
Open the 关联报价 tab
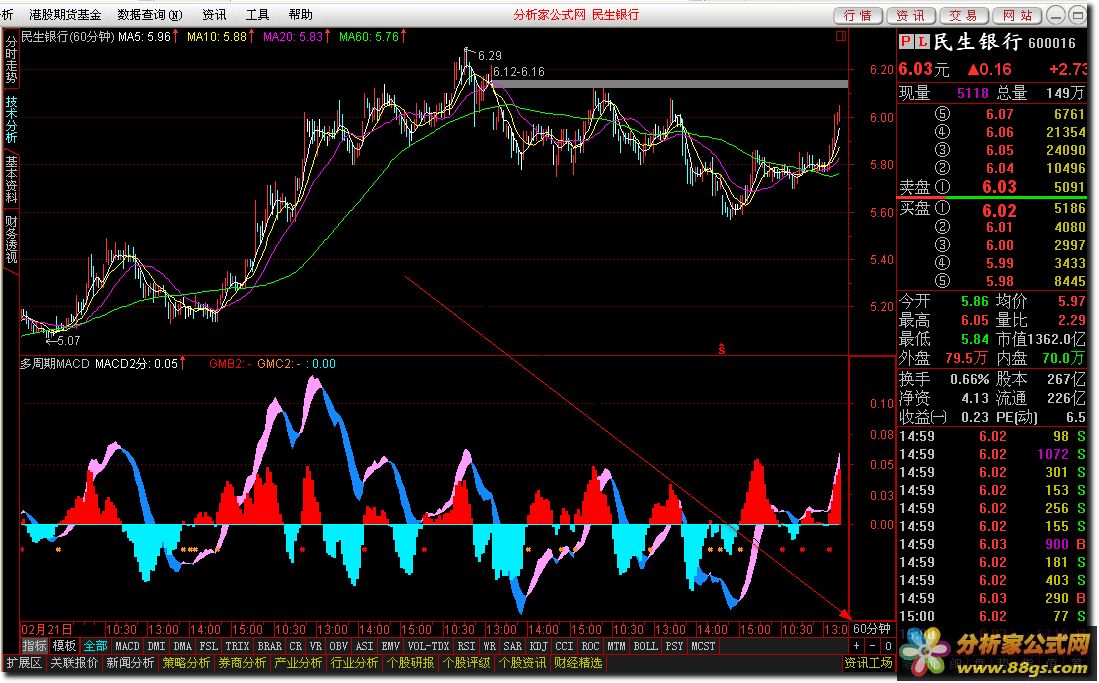click(x=75, y=663)
